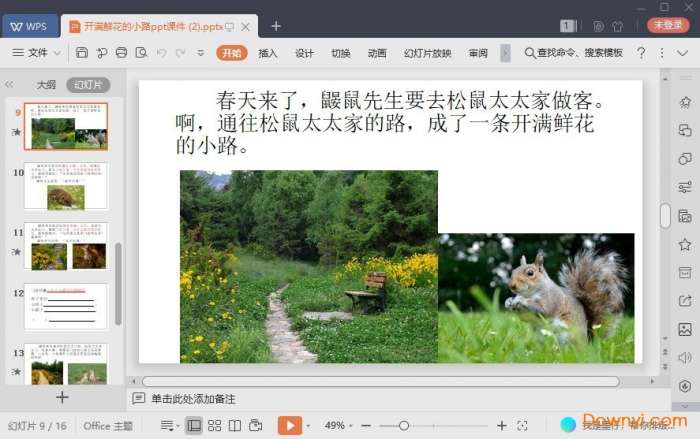Click the Undo arrow

161,53
